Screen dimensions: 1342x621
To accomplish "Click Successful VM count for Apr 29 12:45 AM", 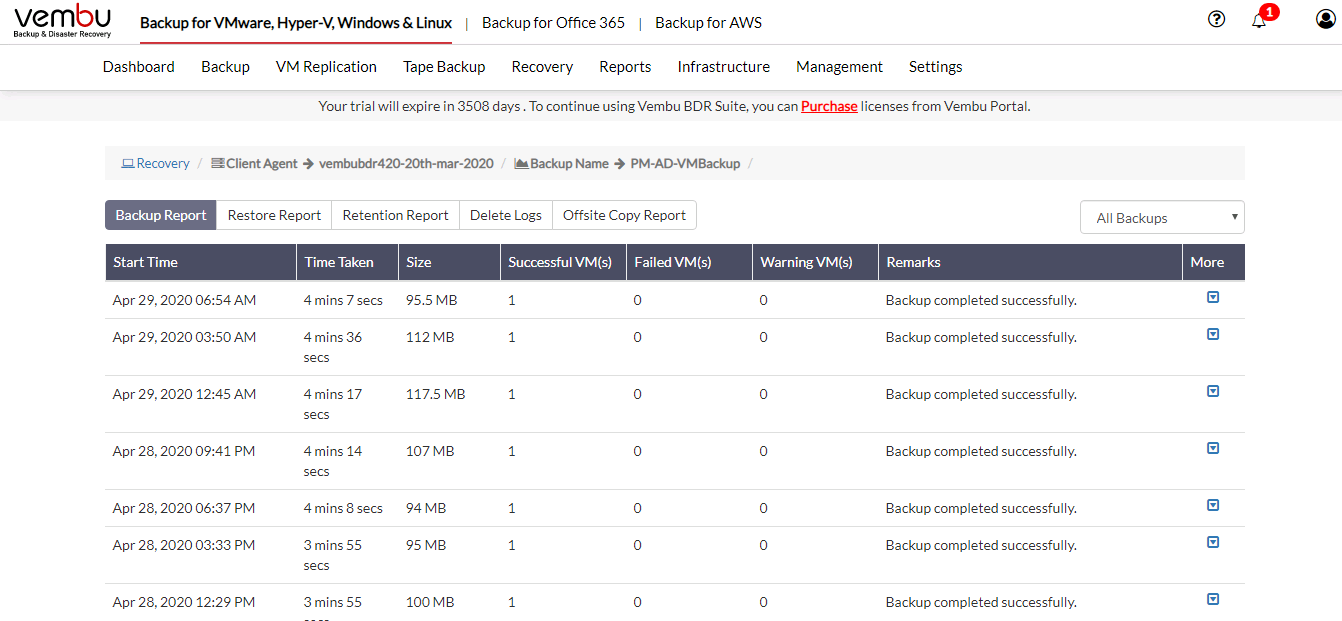I will (512, 394).
